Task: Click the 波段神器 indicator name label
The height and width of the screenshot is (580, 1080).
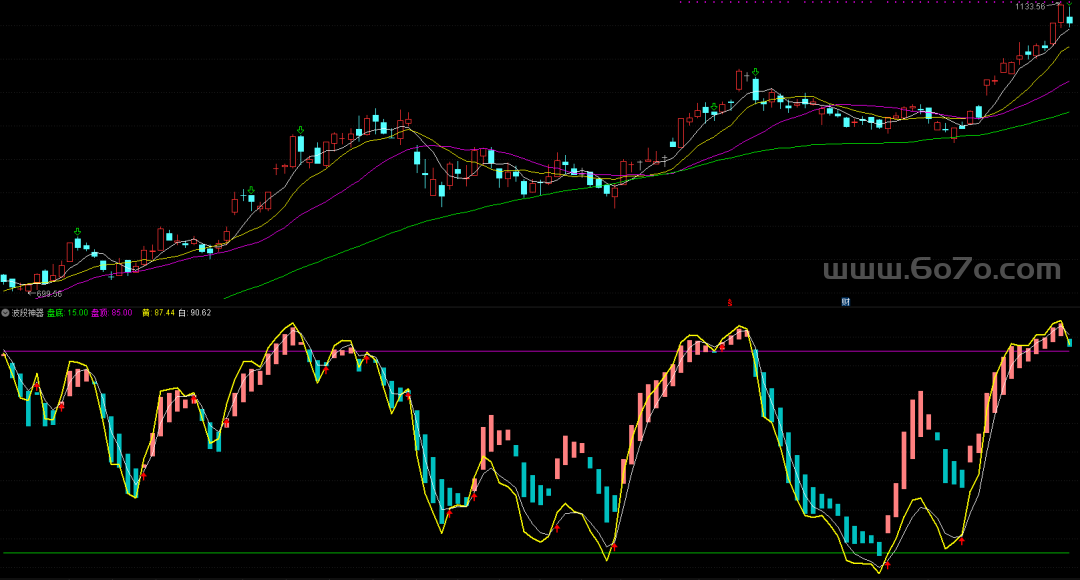Action: [28, 313]
